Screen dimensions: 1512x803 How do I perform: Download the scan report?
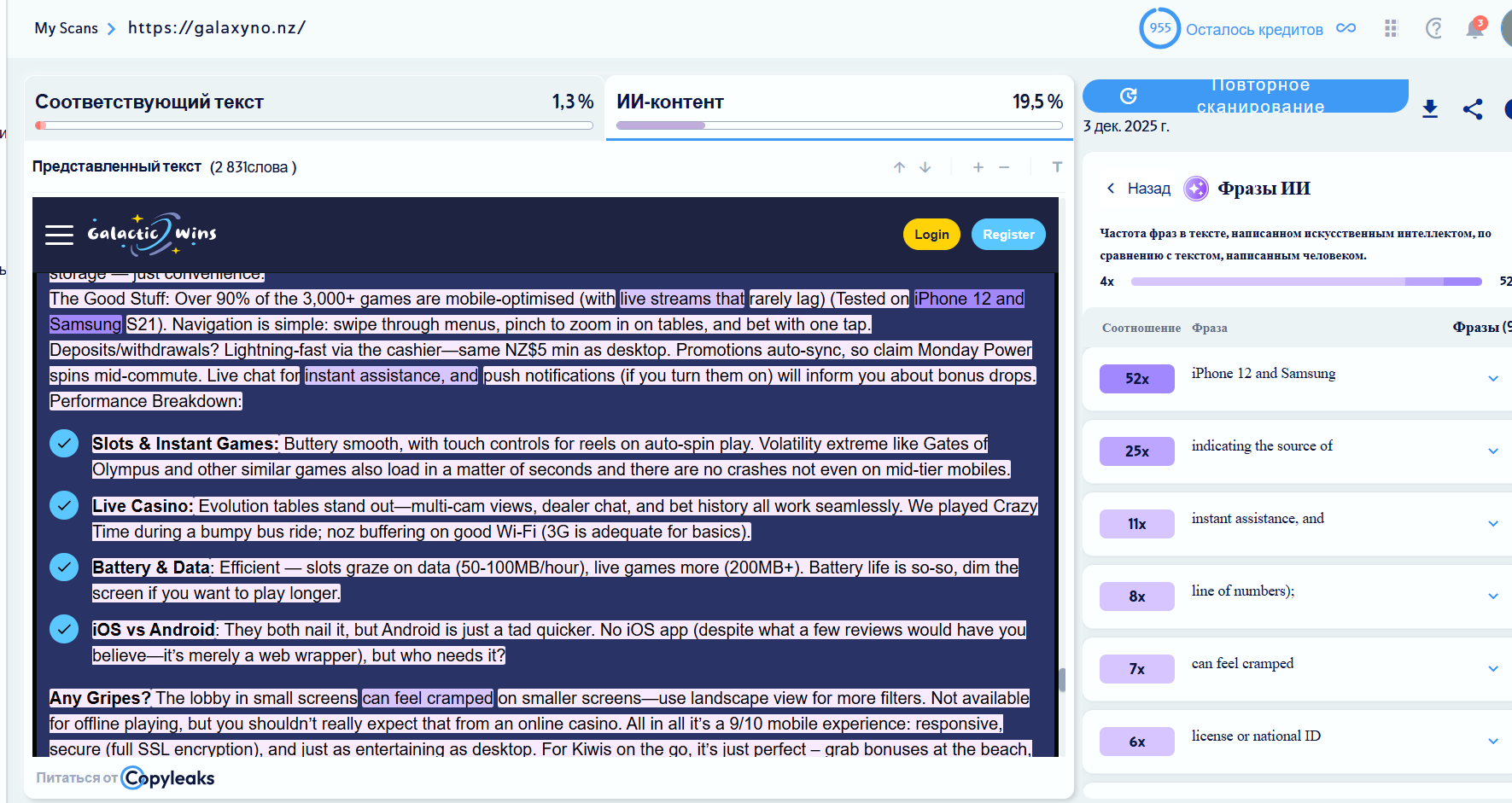pyautogui.click(x=1430, y=108)
